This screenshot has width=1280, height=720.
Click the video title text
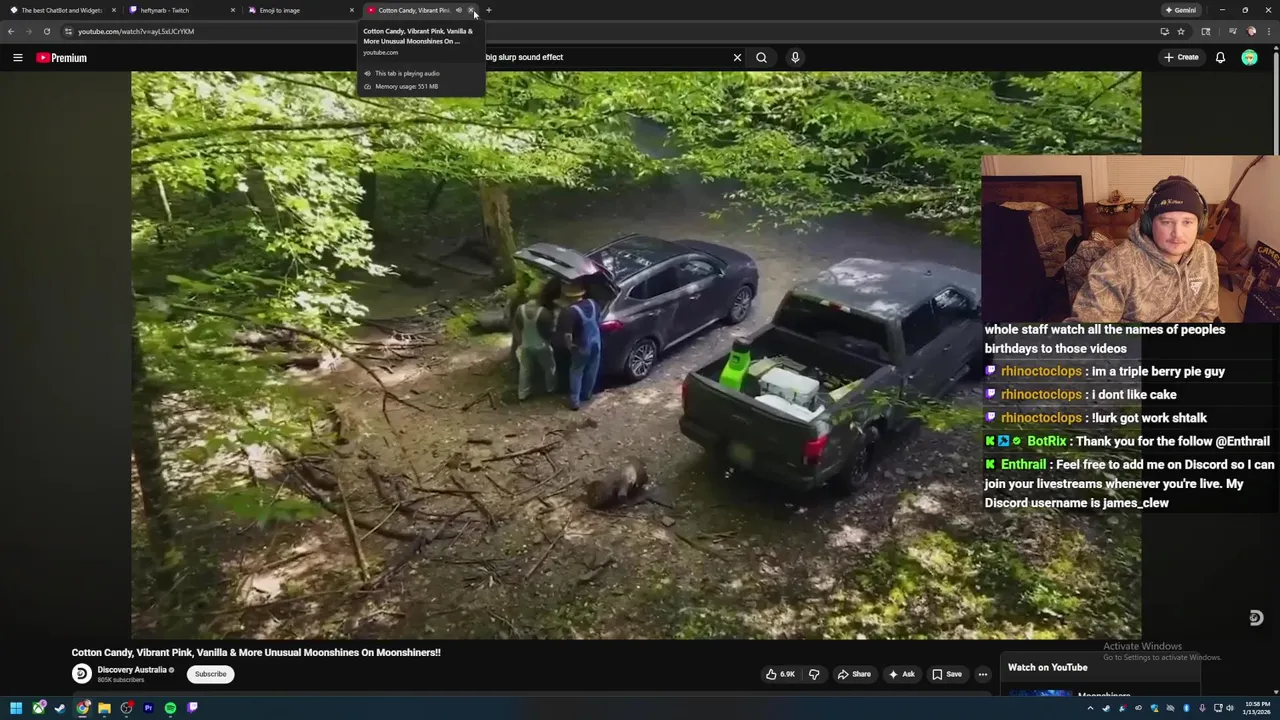[x=256, y=652]
